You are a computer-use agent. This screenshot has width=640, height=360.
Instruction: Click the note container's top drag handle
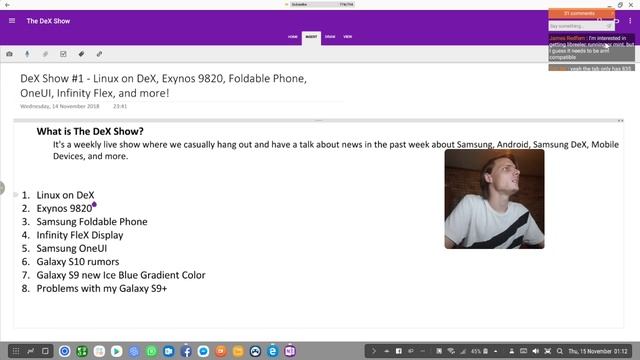pos(318,120)
